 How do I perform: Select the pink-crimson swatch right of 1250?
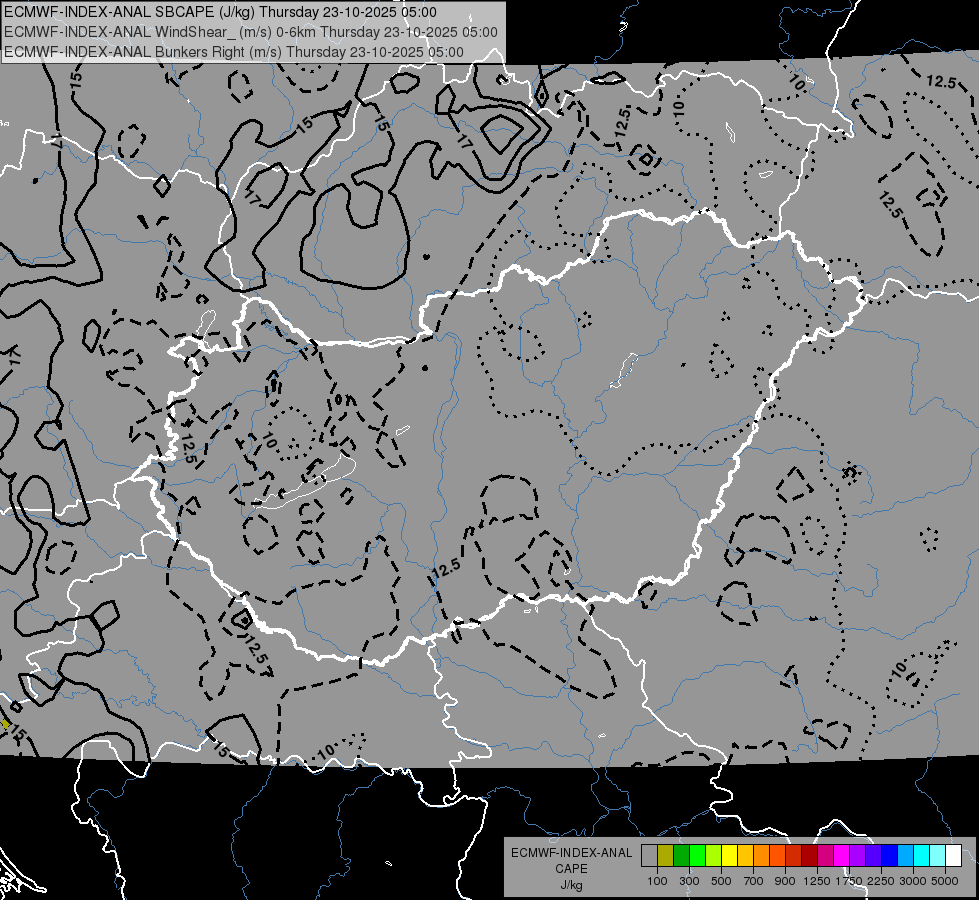coord(825,855)
